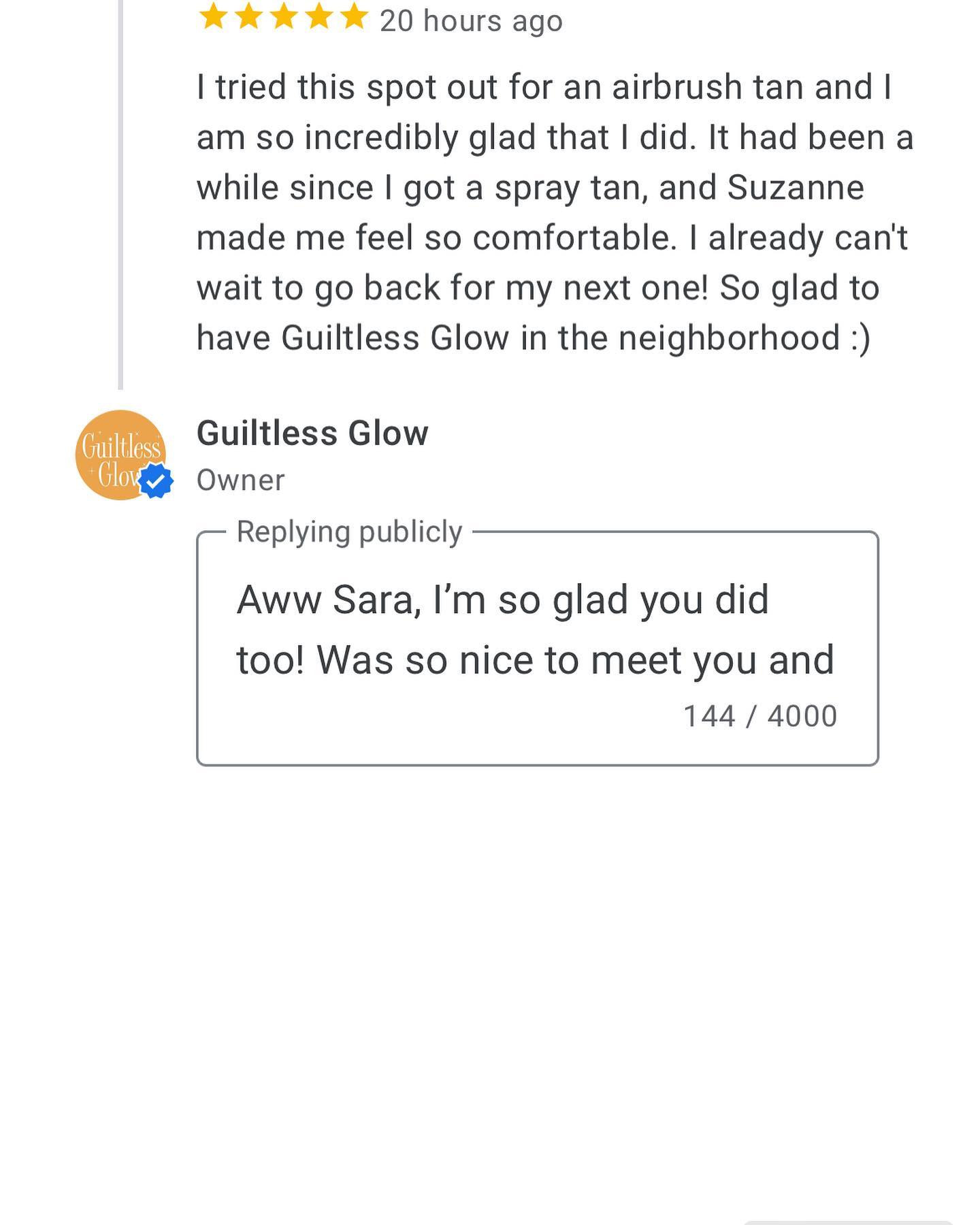Click the review paragraph about the airbrush tan
The image size is (980, 1225).
coord(554,212)
